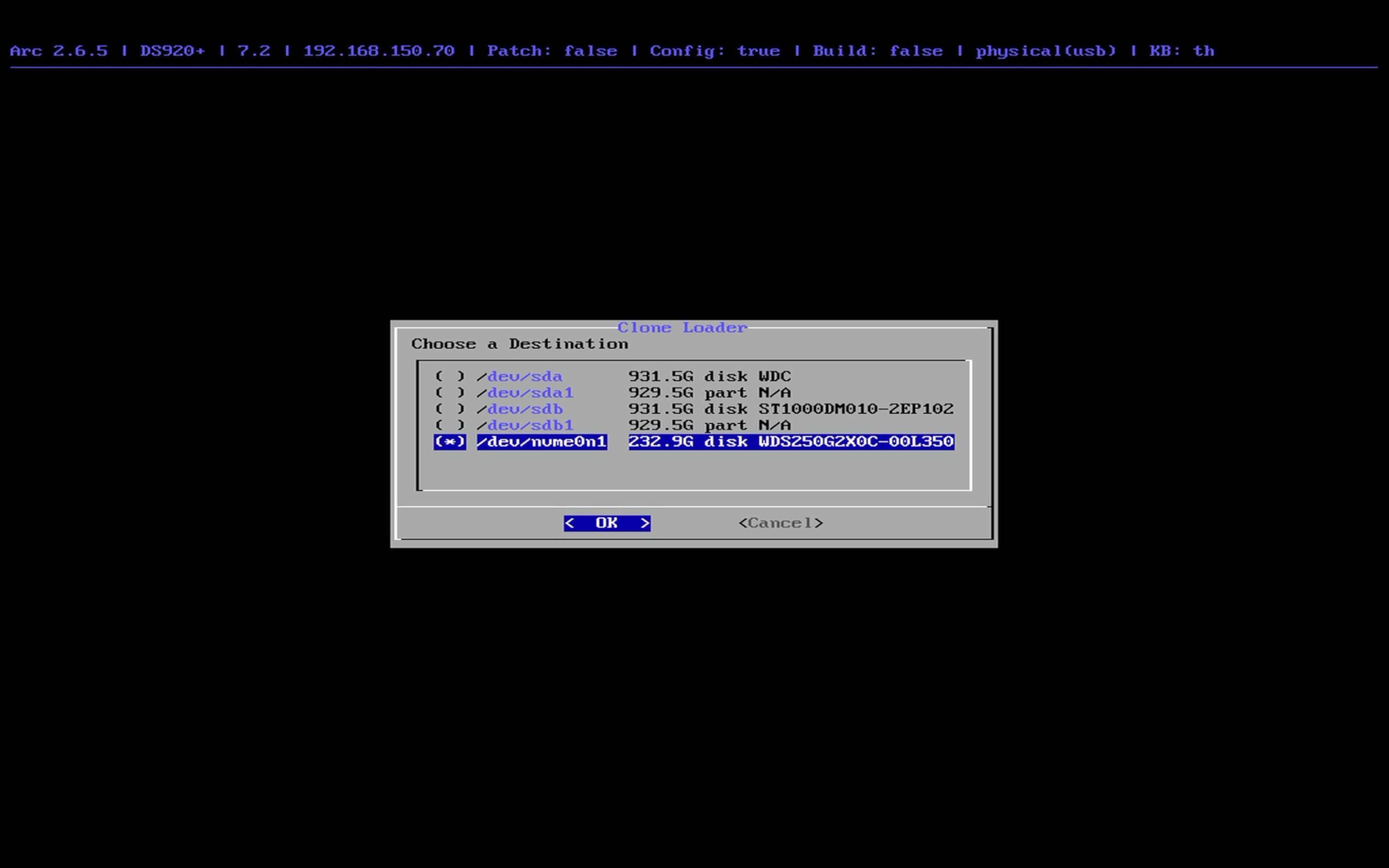Click the 931.5G disk WDC description
The image size is (1389, 868).
tap(709, 377)
